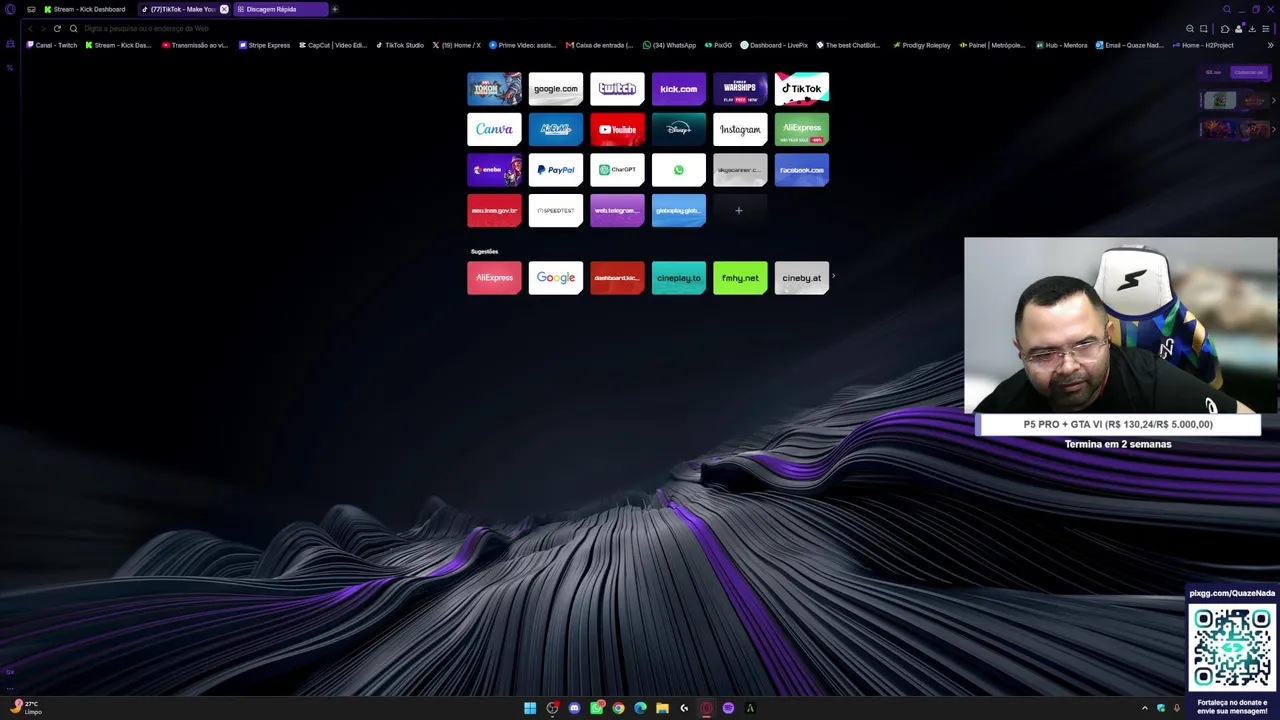The image size is (1280, 720).
Task: Open the Disney+ speed dial tile
Action: click(679, 129)
